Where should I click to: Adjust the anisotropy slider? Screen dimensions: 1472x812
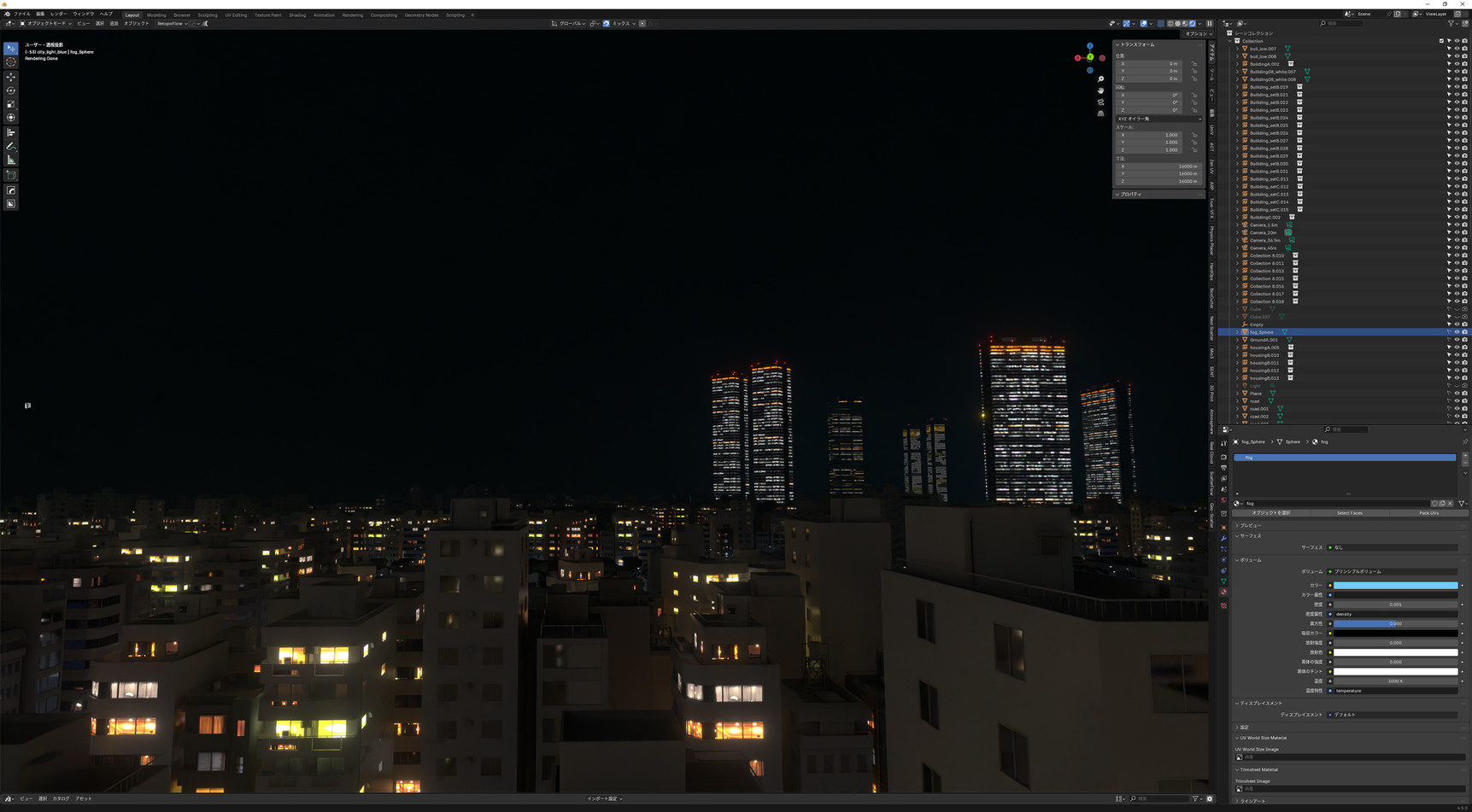[1395, 623]
